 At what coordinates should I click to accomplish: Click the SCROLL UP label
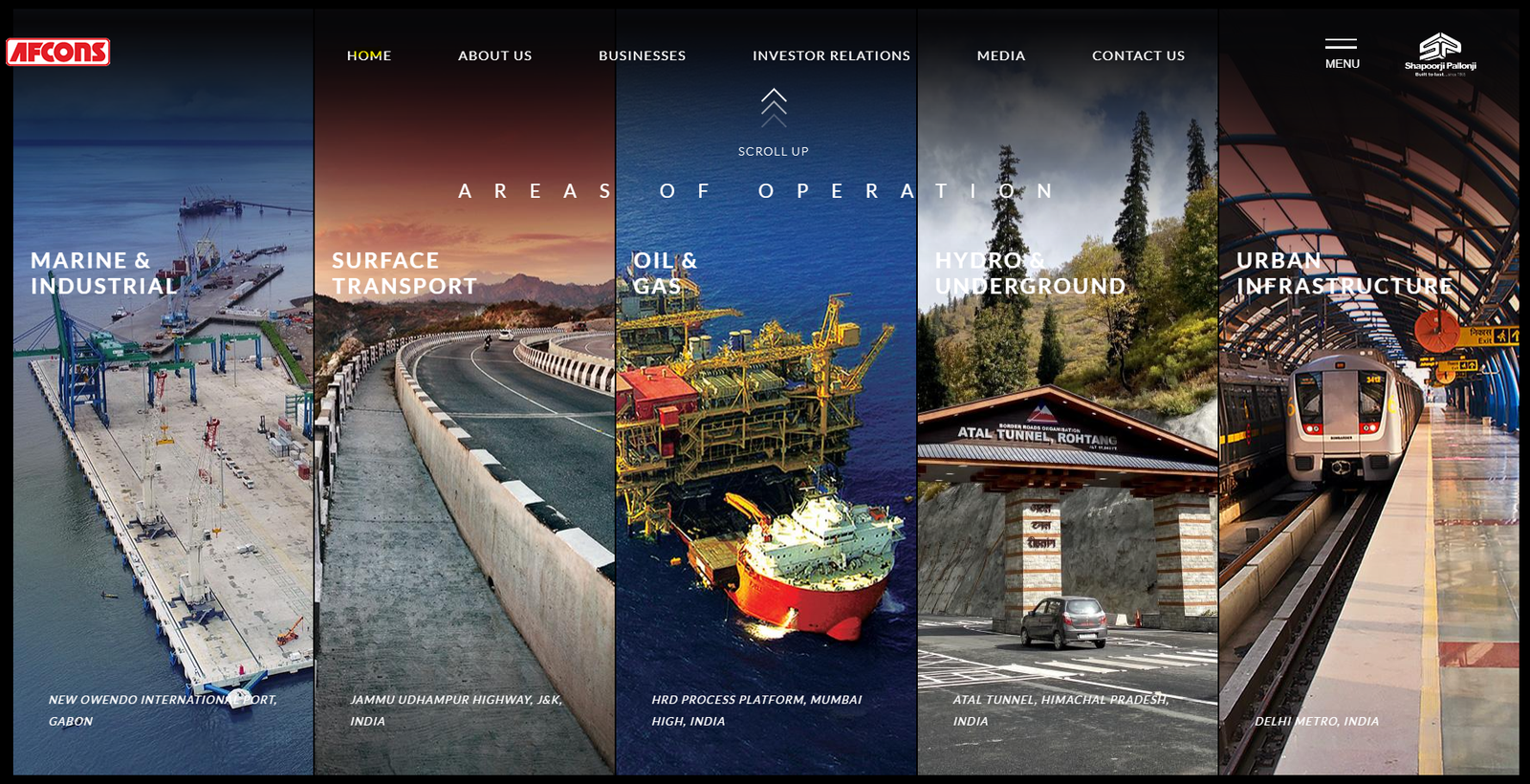click(x=774, y=151)
